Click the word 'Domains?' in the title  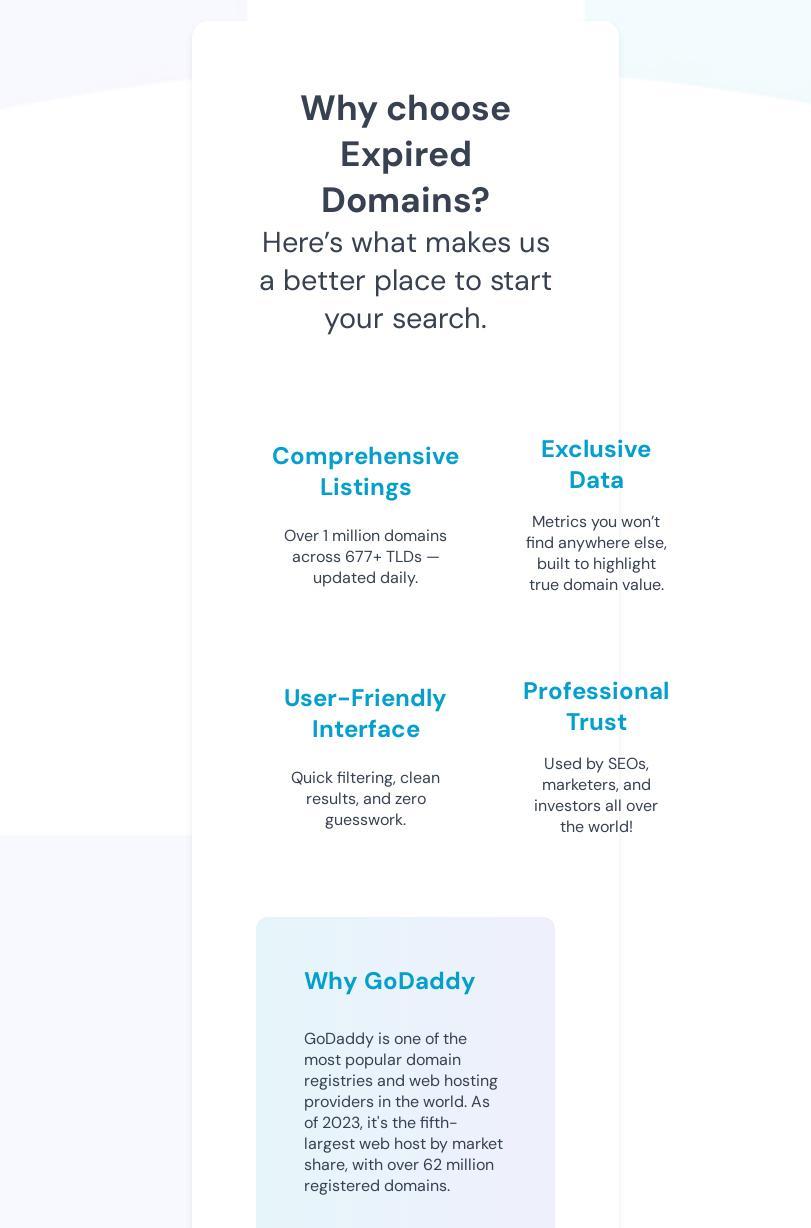405,200
